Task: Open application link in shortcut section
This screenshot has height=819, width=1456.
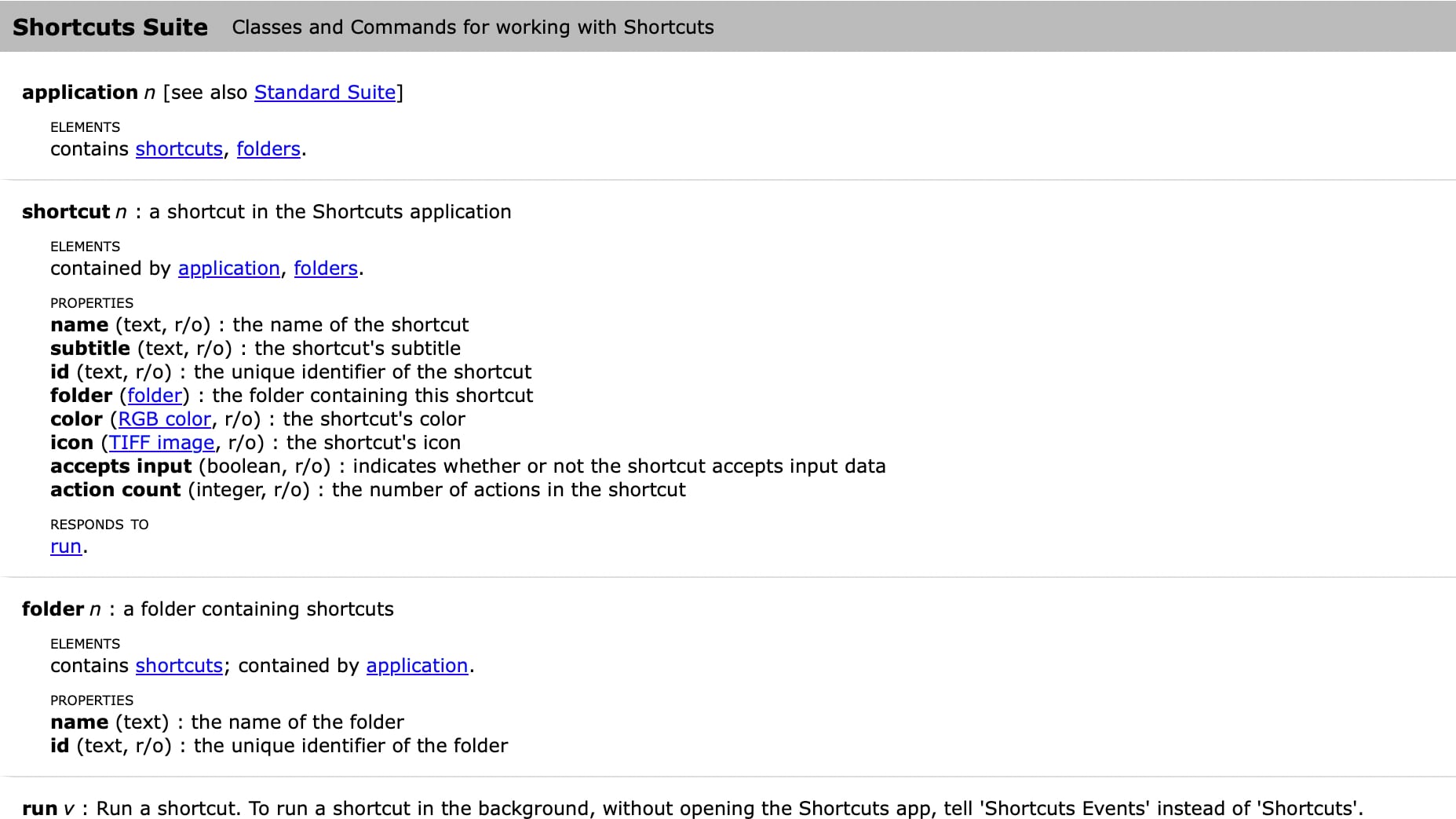Action: (229, 269)
